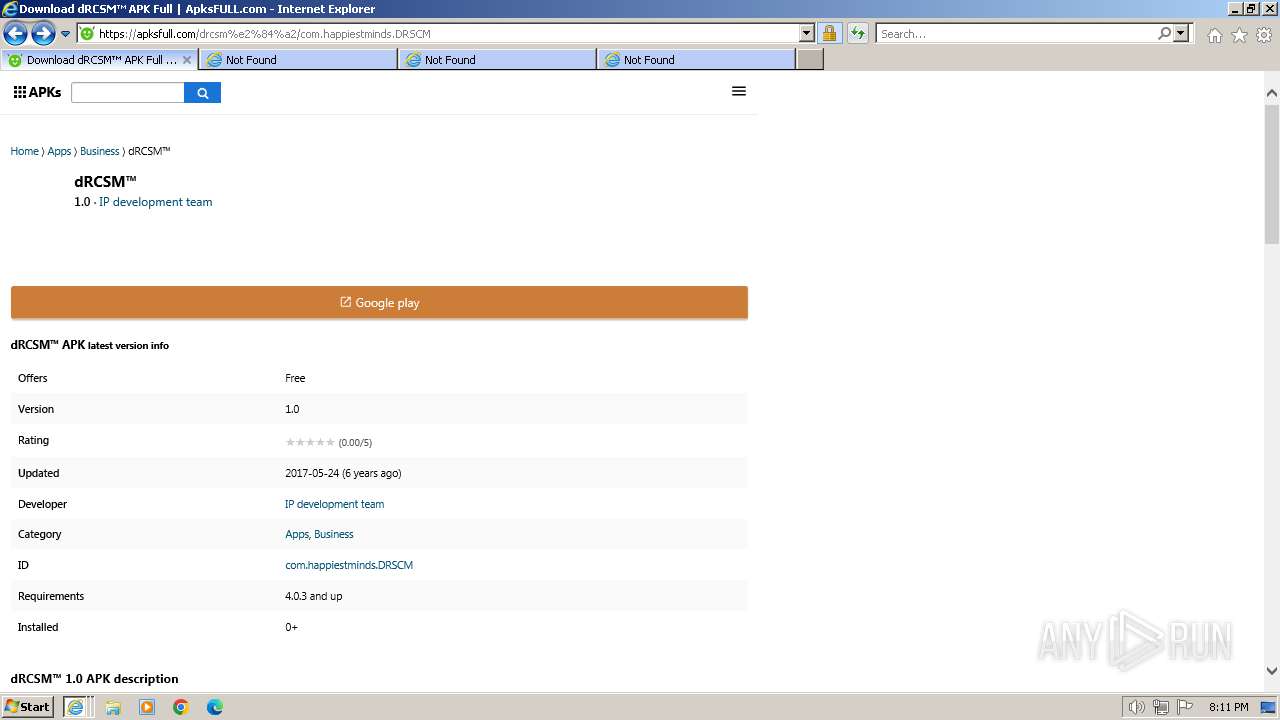Open com.happiestminds.DRSCM ID link
The height and width of the screenshot is (720, 1280).
[x=349, y=565]
